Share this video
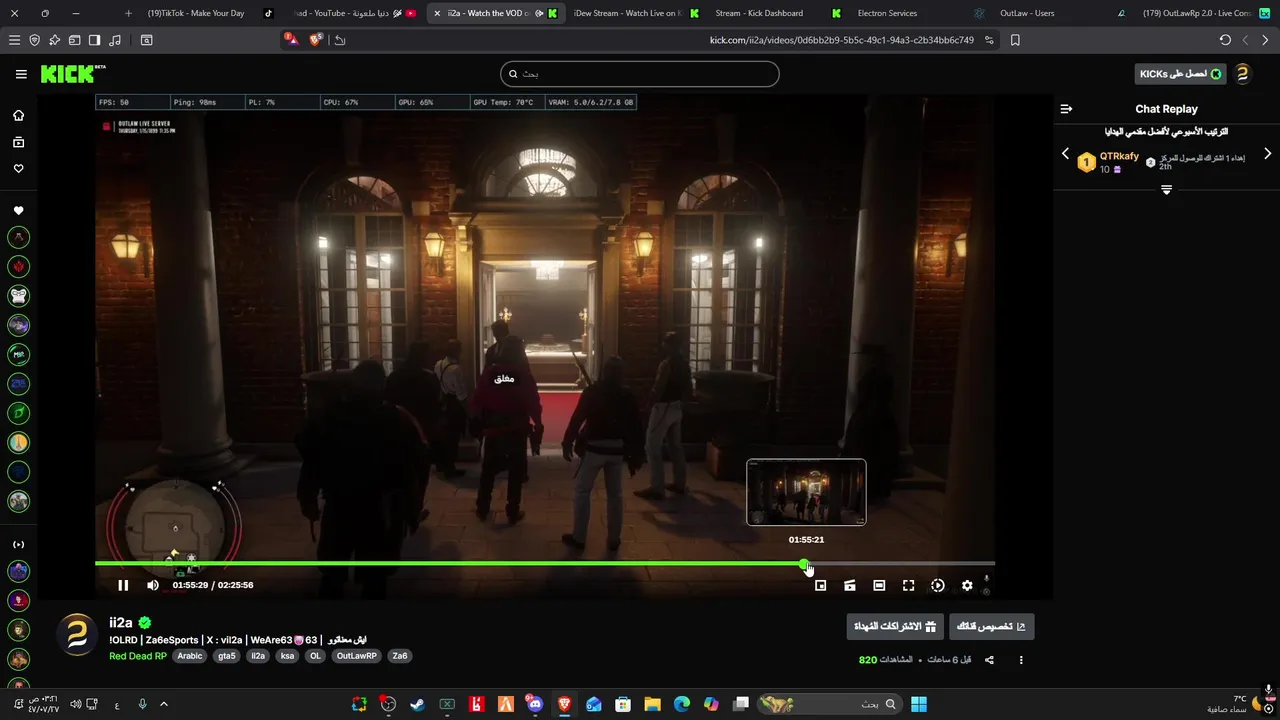 989,660
